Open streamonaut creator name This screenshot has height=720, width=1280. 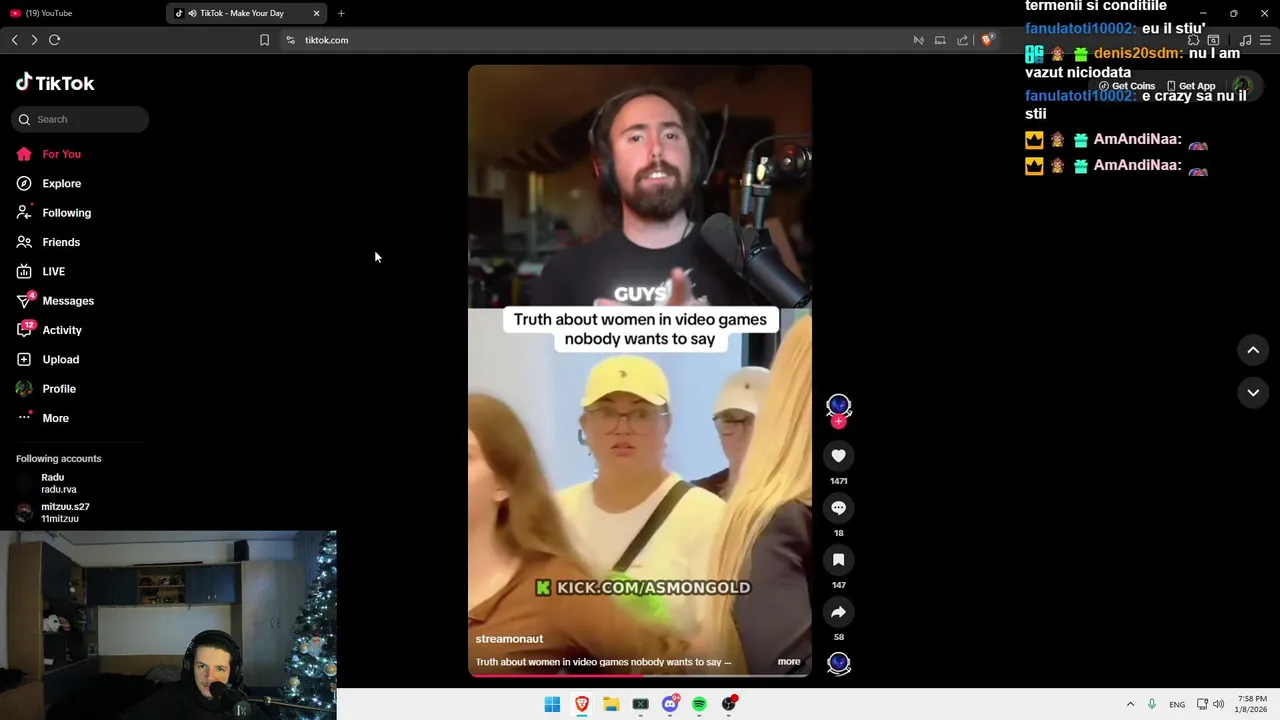click(509, 639)
